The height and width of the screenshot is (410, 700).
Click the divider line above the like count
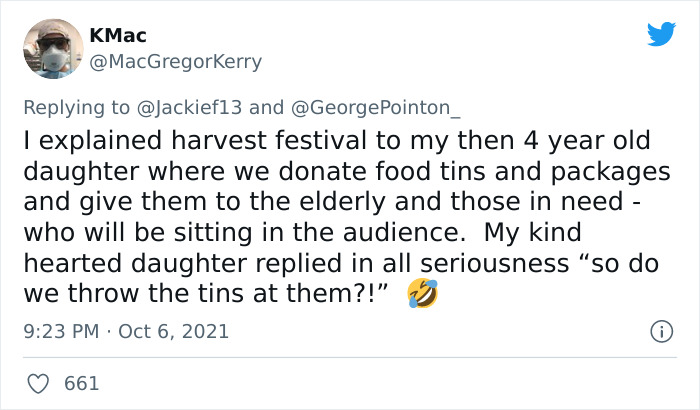pos(350,356)
